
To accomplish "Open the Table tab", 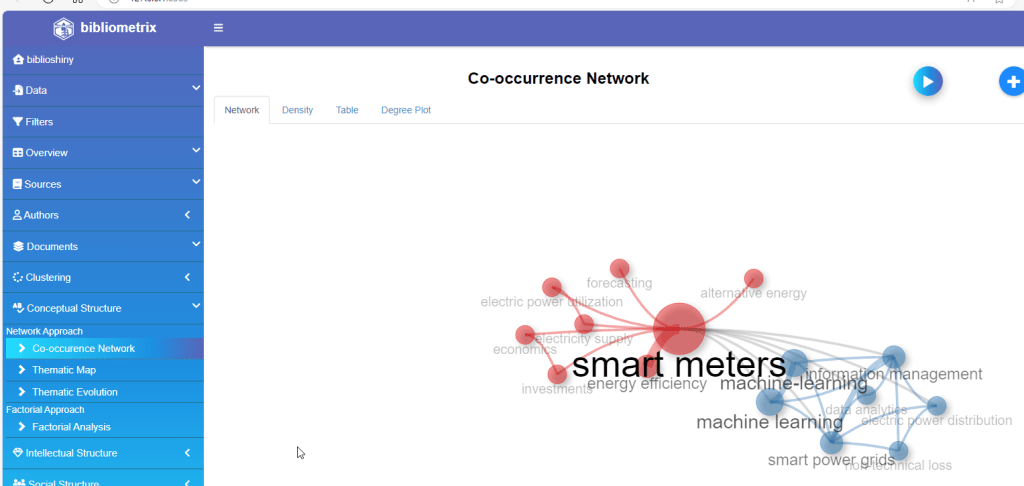I will click(x=347, y=110).
